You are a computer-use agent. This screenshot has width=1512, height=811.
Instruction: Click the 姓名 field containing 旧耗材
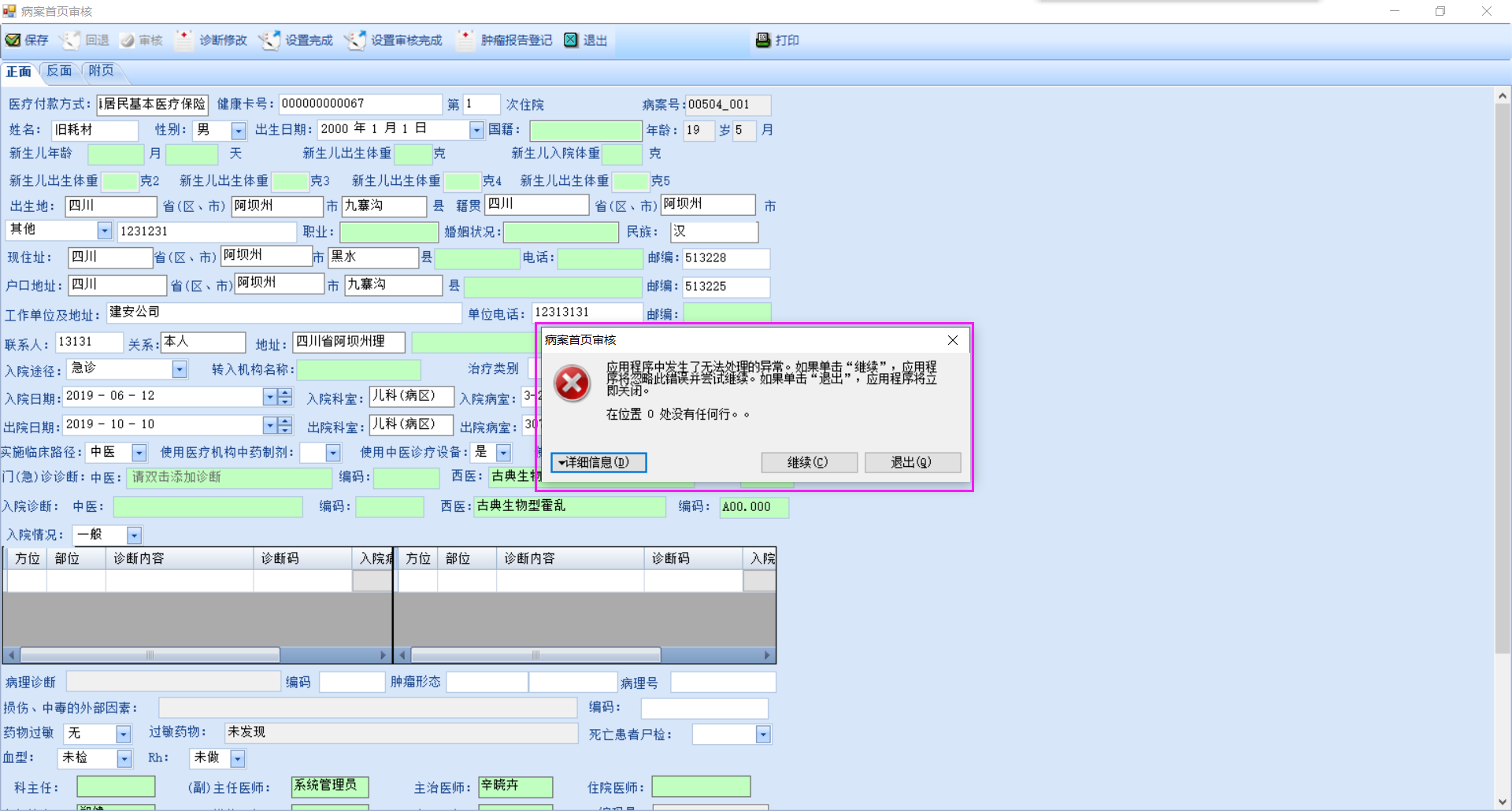coord(94,130)
